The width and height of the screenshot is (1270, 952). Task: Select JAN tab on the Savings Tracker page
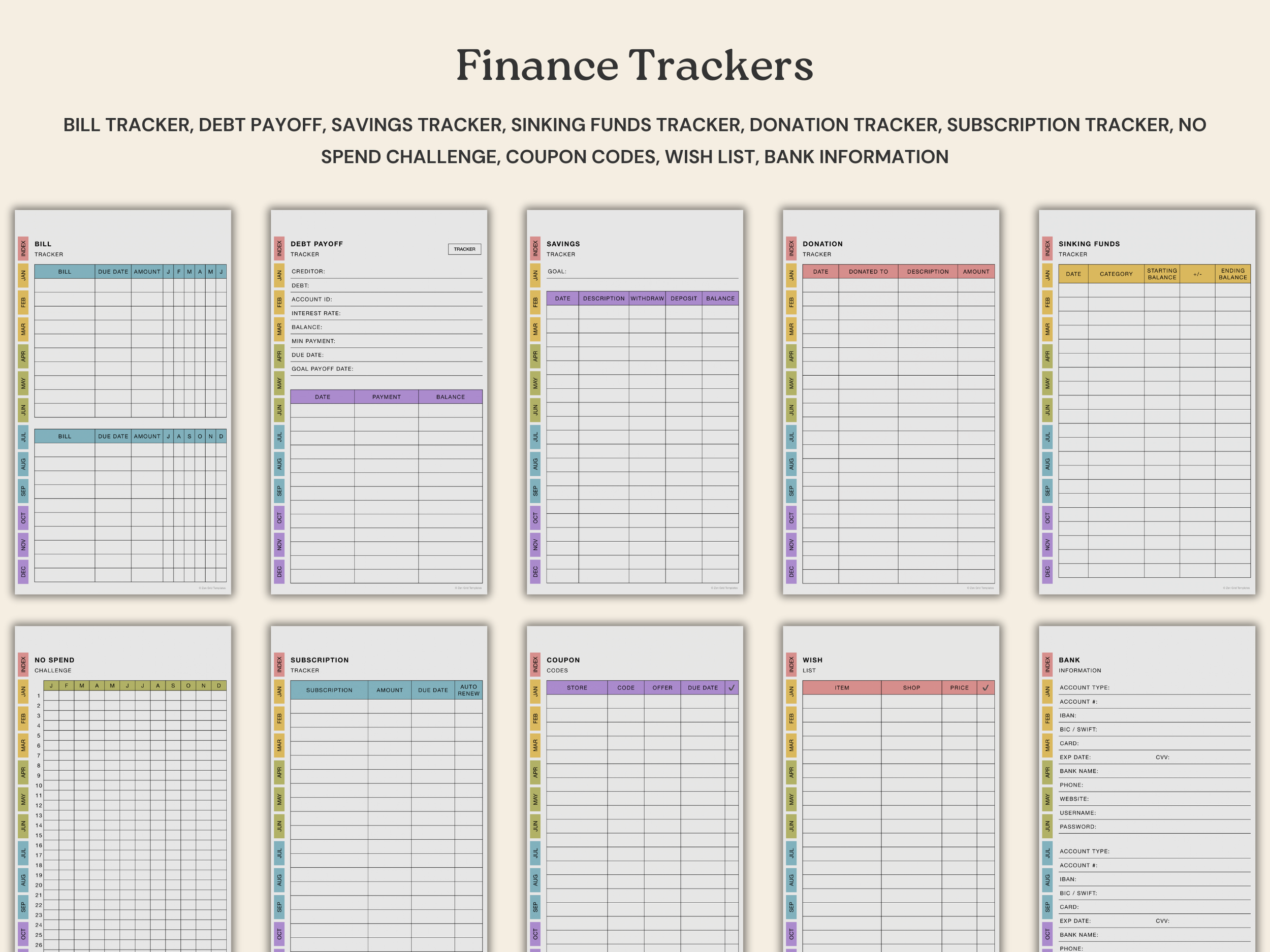pyautogui.click(x=535, y=276)
